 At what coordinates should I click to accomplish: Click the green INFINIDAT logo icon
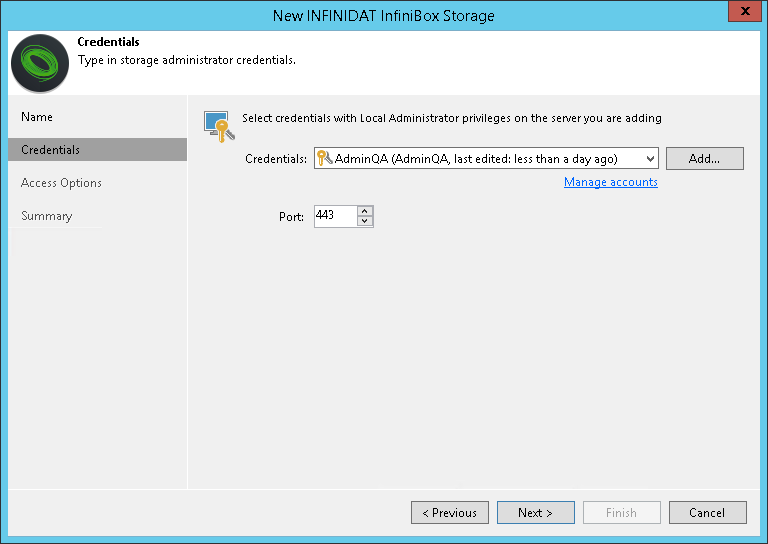click(x=39, y=64)
